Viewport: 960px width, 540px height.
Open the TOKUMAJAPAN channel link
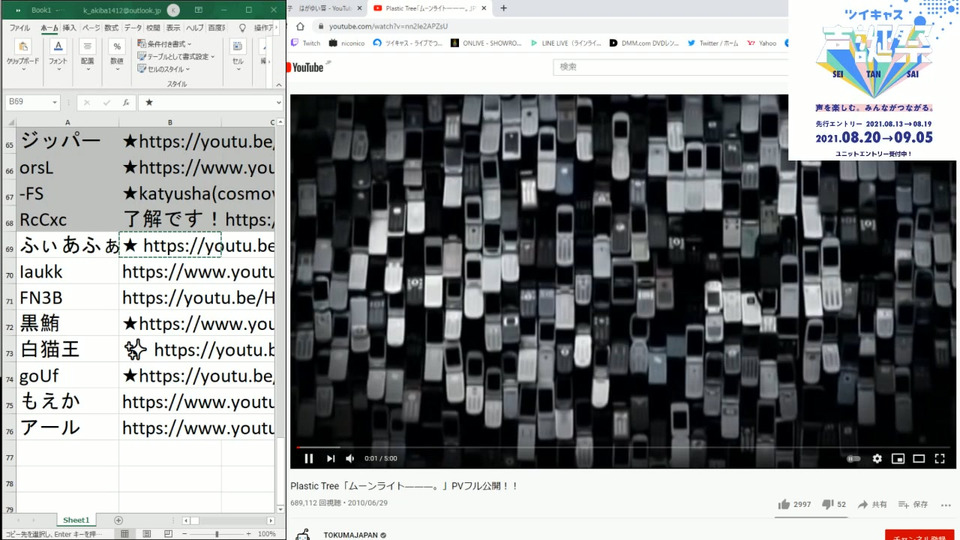[351, 535]
